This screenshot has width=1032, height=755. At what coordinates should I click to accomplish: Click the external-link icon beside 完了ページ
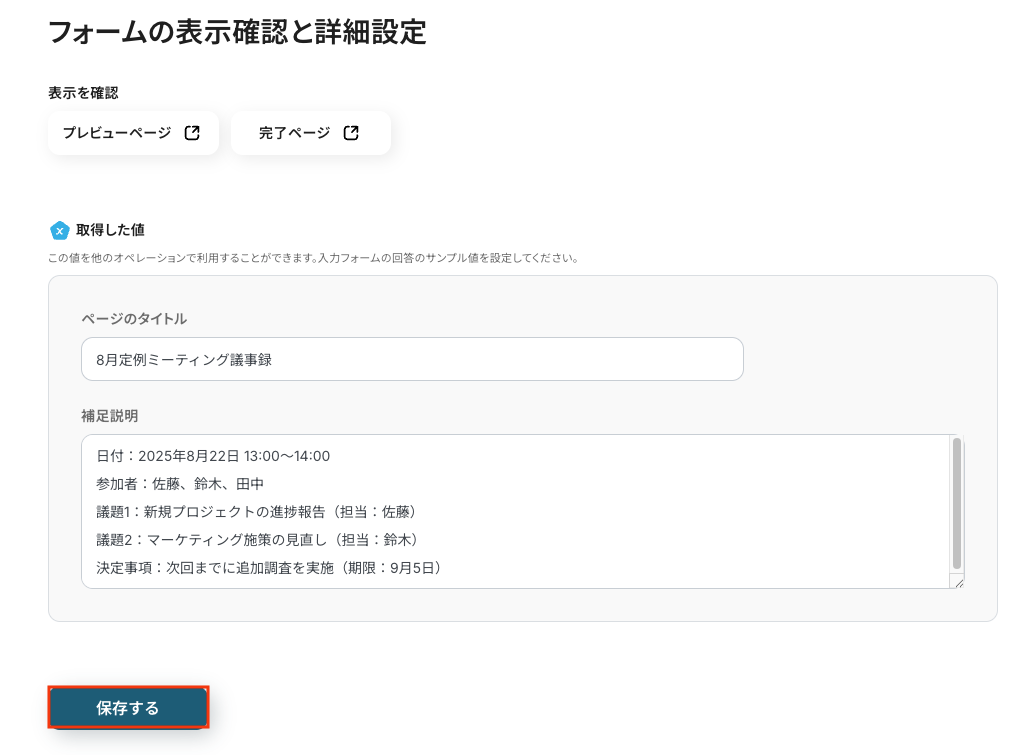click(351, 133)
